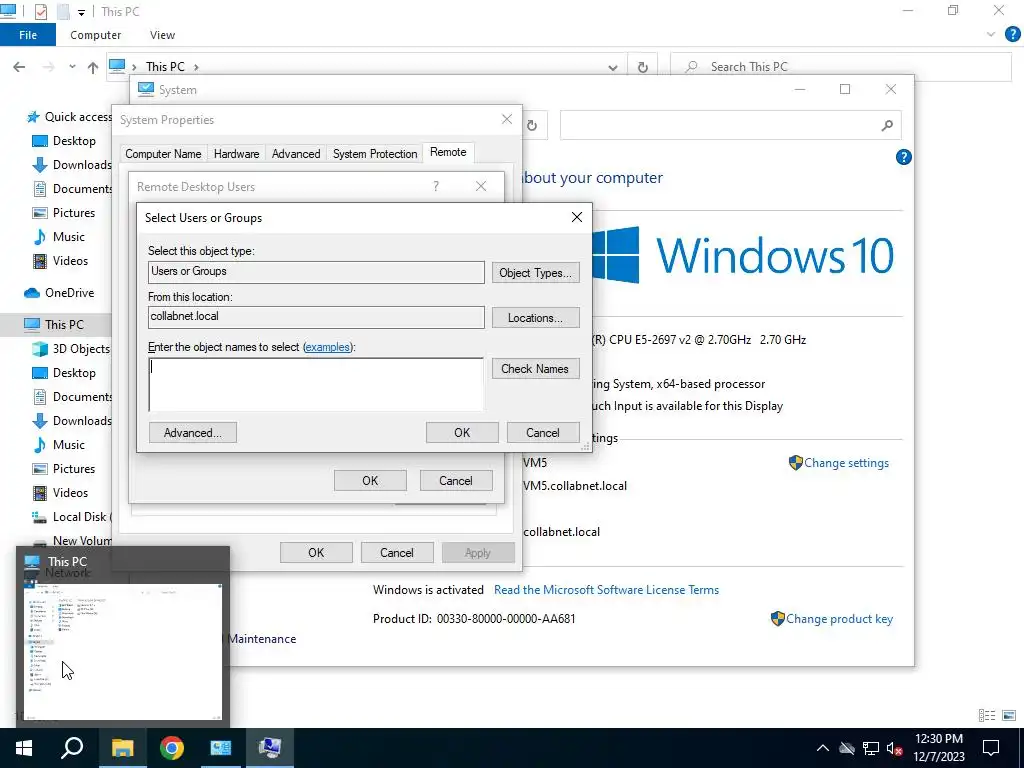Select the Remote tab
Image resolution: width=1024 pixels, height=768 pixels.
tap(448, 152)
